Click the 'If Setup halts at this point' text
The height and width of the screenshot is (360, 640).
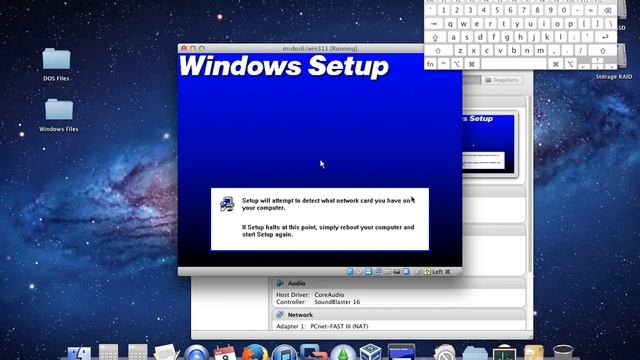(x=328, y=231)
